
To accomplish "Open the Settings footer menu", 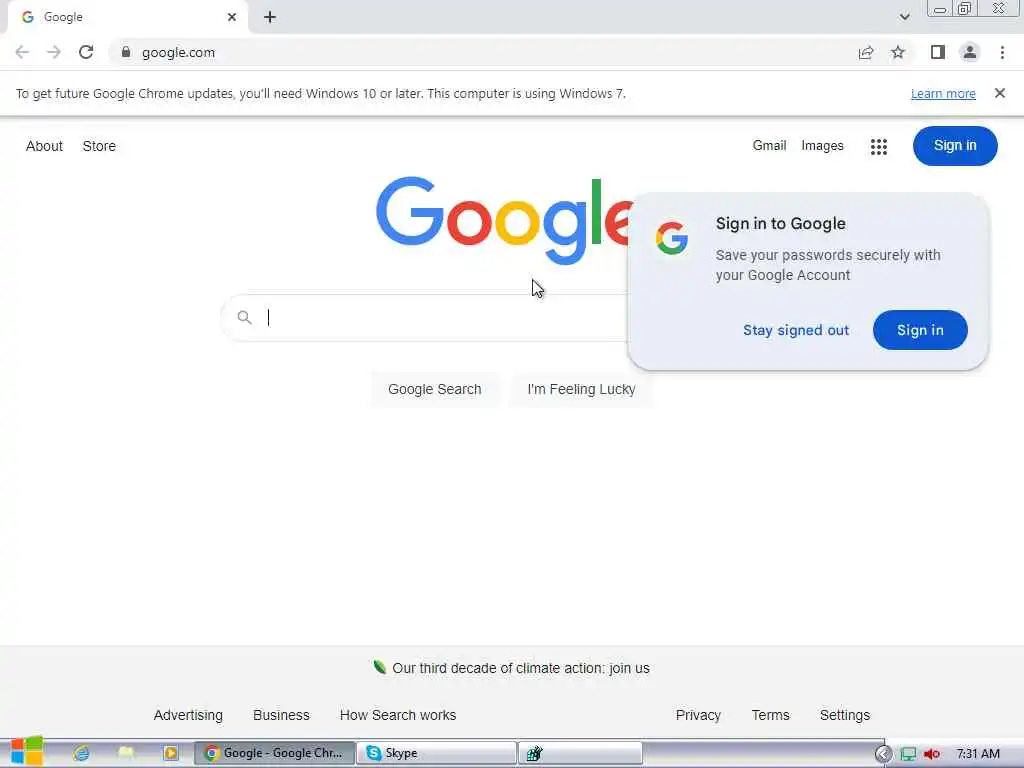I will [x=844, y=715].
